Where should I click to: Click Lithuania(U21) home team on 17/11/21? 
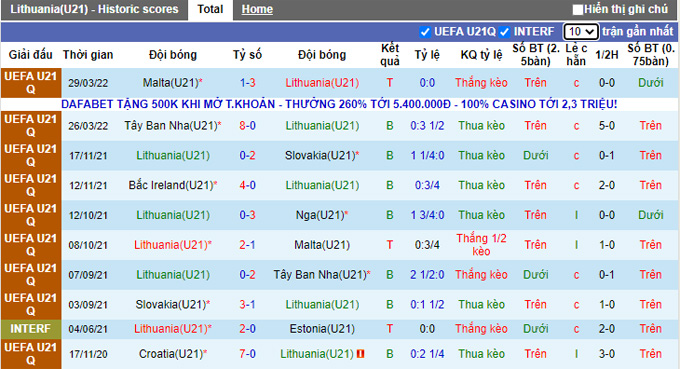(173, 155)
